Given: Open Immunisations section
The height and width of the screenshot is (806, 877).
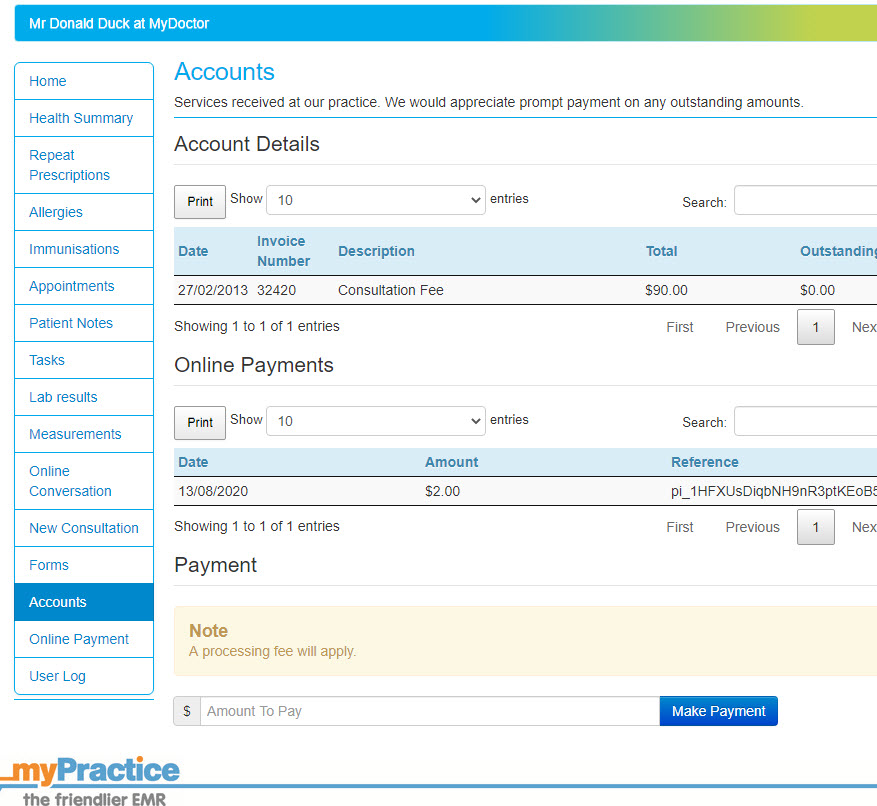Looking at the screenshot, I should 84,249.
